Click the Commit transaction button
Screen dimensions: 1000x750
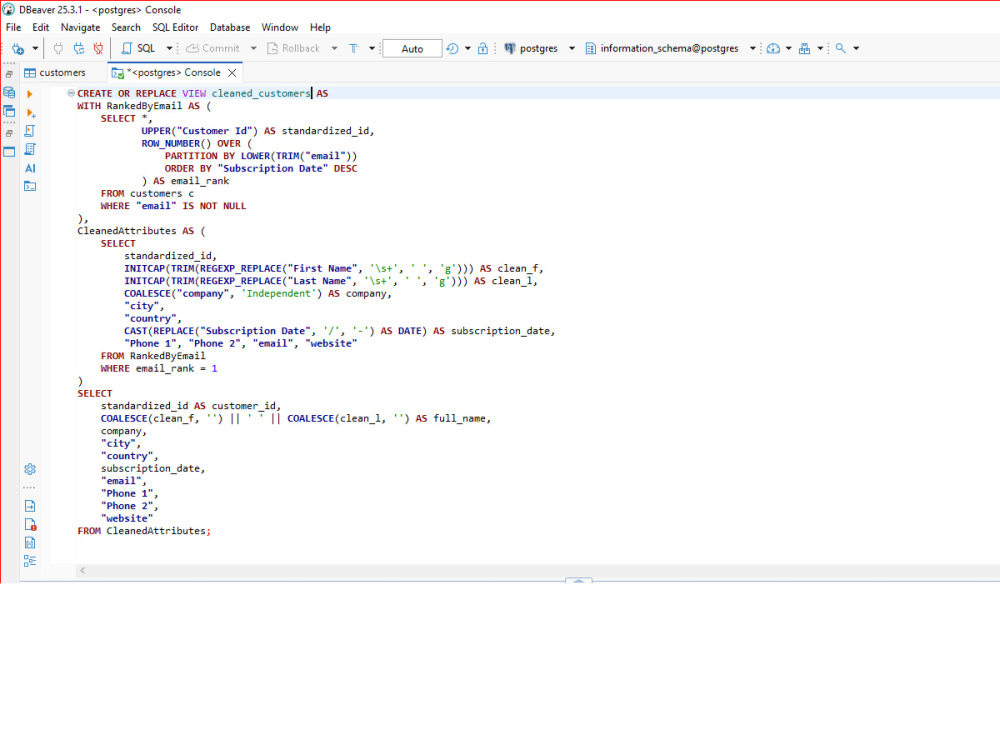pos(213,48)
